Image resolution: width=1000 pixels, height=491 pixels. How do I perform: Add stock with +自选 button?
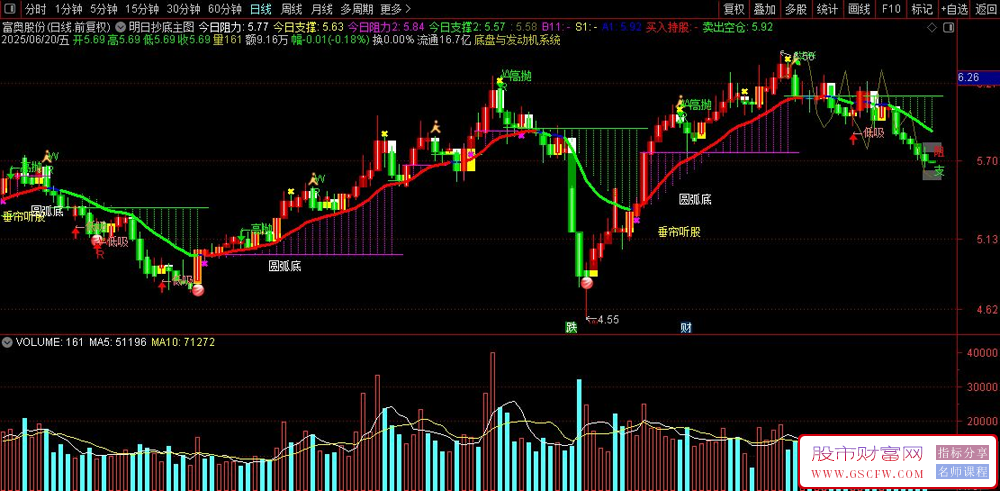click(954, 9)
